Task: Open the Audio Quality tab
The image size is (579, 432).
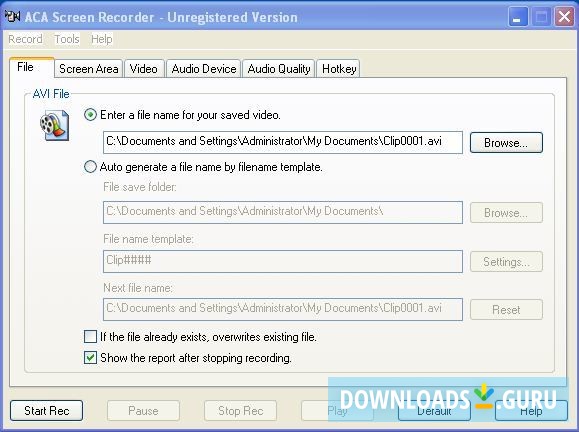Action: click(x=279, y=69)
